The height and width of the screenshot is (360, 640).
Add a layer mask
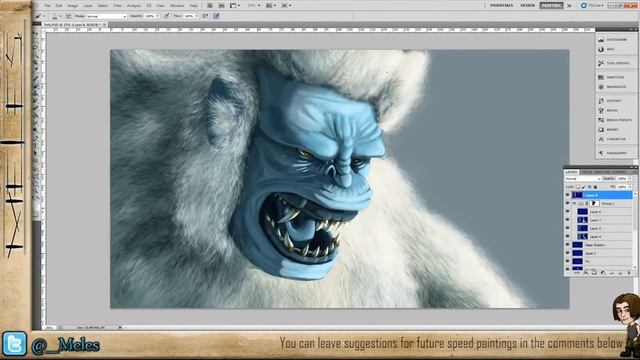pos(594,273)
